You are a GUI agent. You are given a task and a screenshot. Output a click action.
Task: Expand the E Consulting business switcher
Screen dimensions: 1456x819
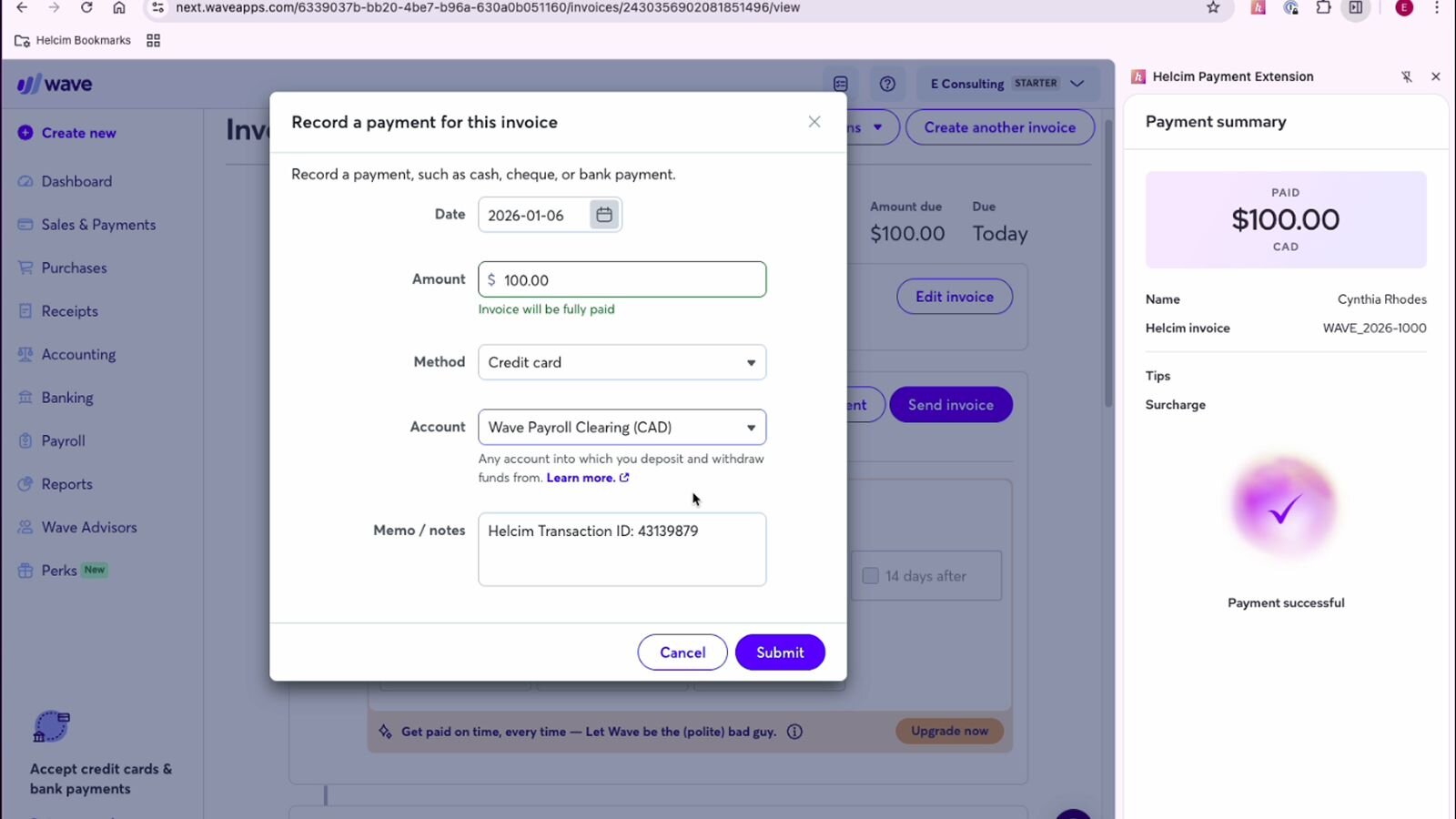[x=1006, y=84]
